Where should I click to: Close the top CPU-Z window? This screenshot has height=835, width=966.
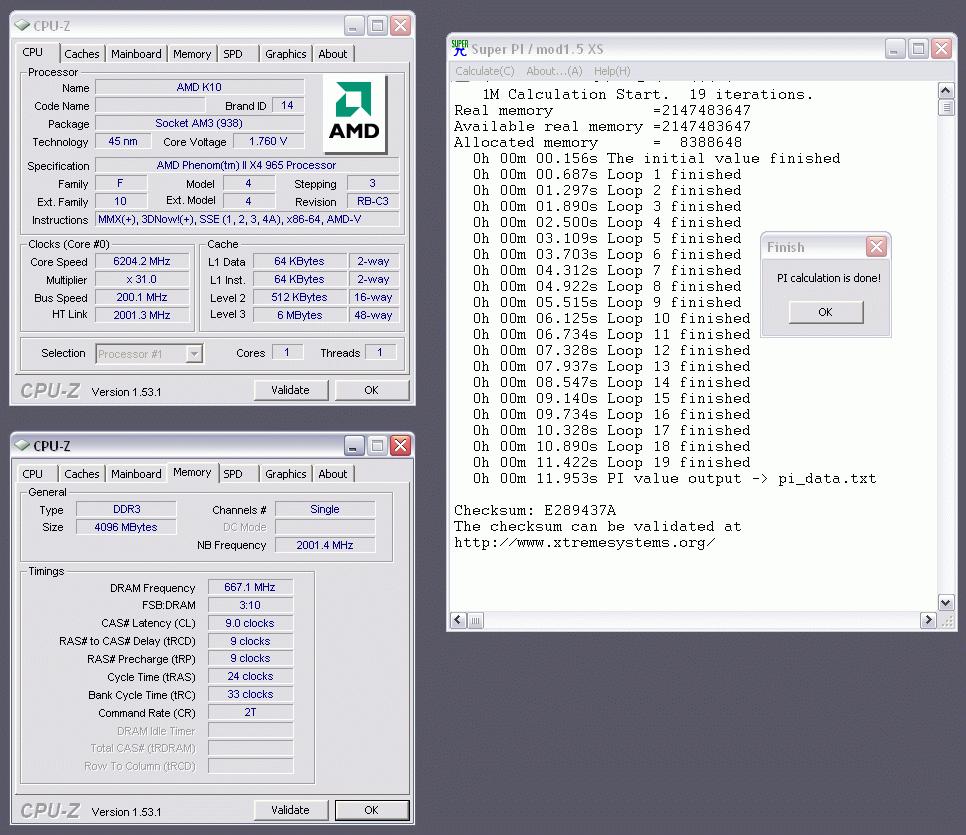coord(400,26)
